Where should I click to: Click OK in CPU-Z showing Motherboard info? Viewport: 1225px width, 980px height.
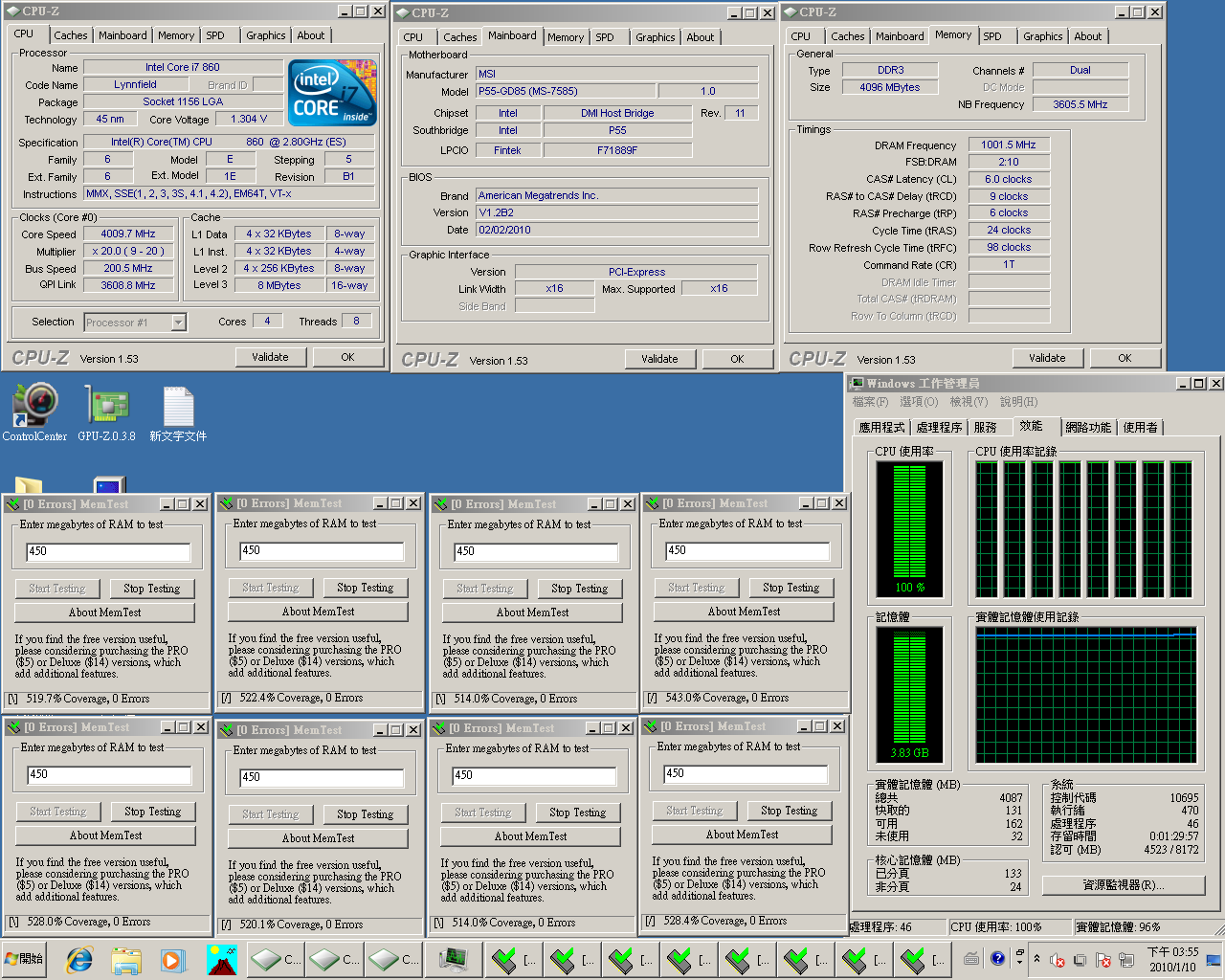737,359
